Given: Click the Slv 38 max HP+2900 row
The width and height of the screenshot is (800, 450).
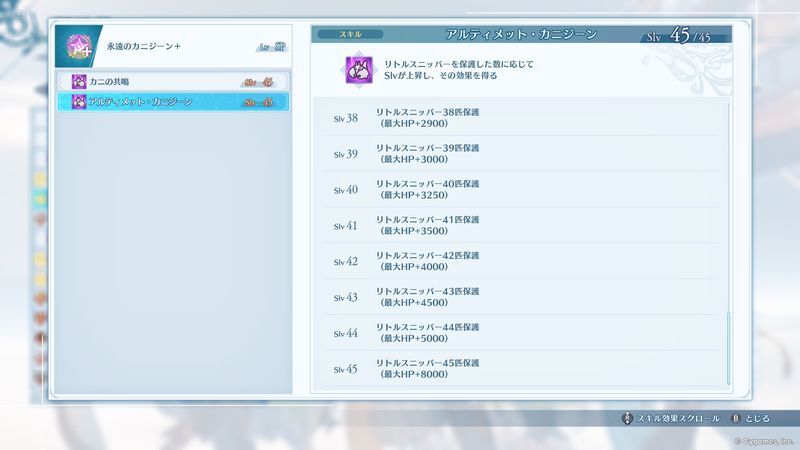Looking at the screenshot, I should (x=521, y=118).
